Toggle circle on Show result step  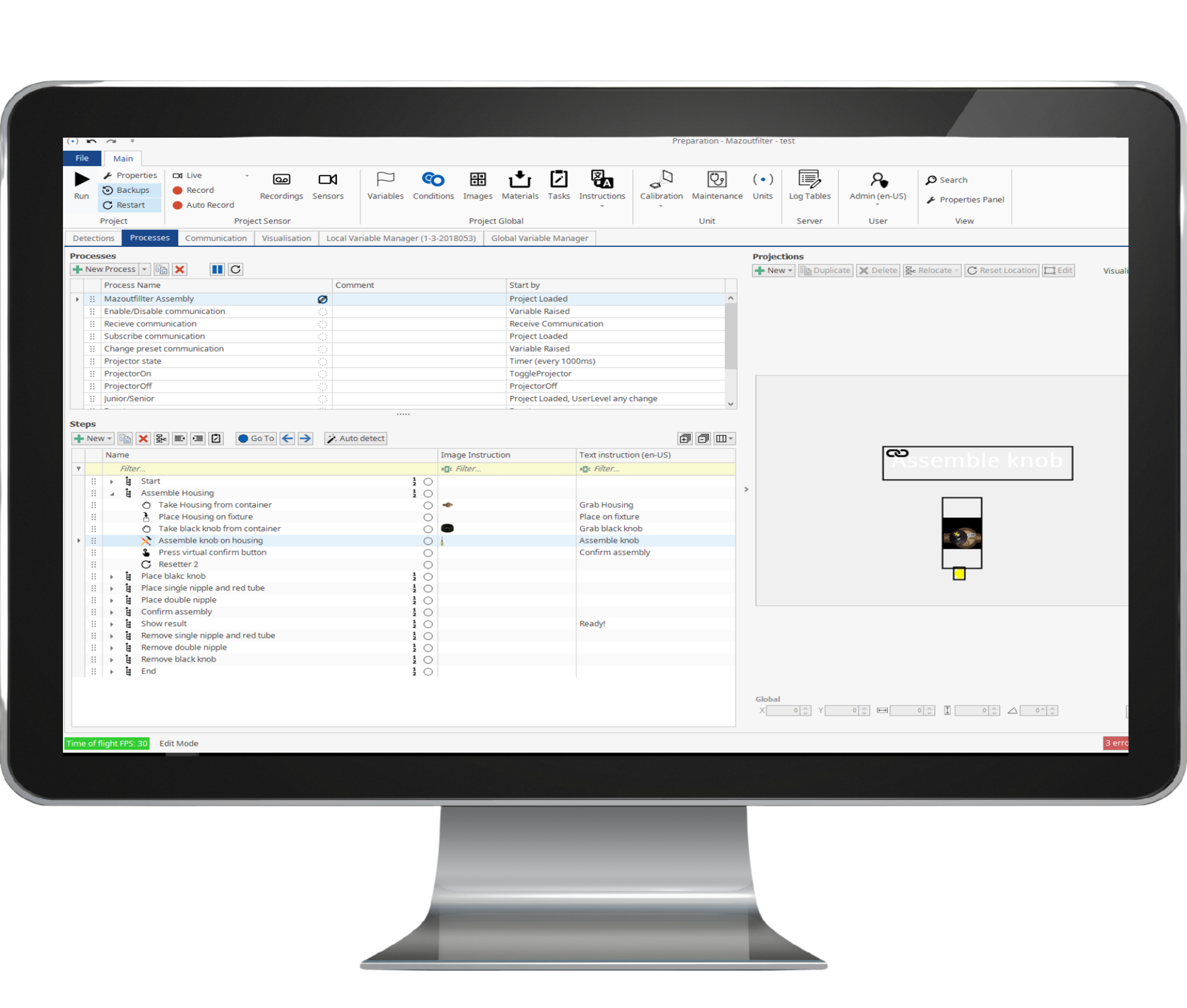coord(428,624)
